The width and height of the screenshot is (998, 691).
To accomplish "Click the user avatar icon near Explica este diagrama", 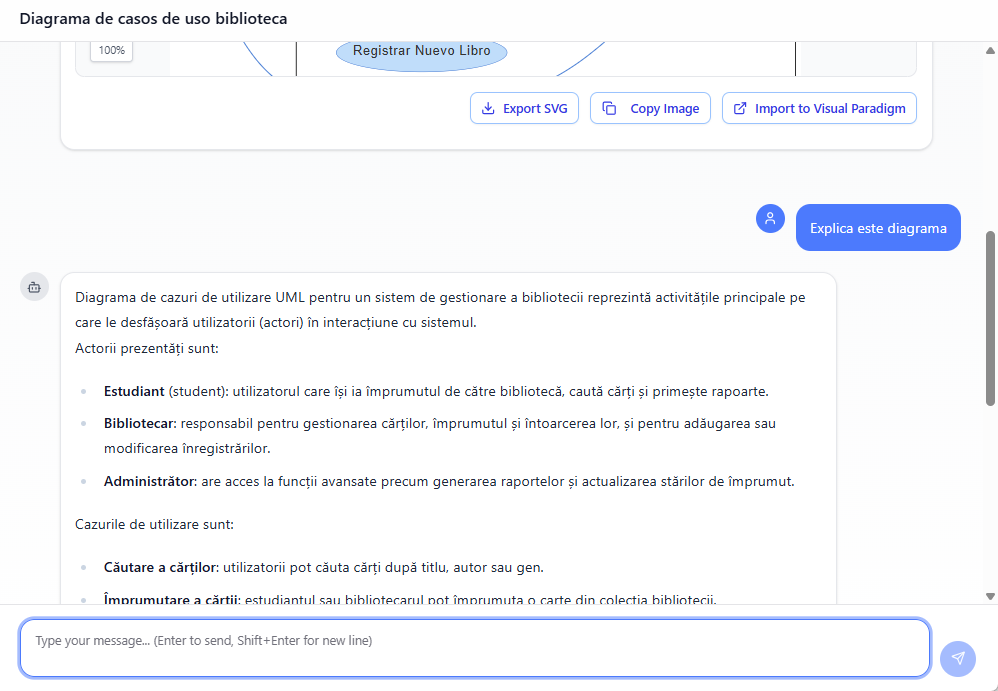I will [x=770, y=218].
